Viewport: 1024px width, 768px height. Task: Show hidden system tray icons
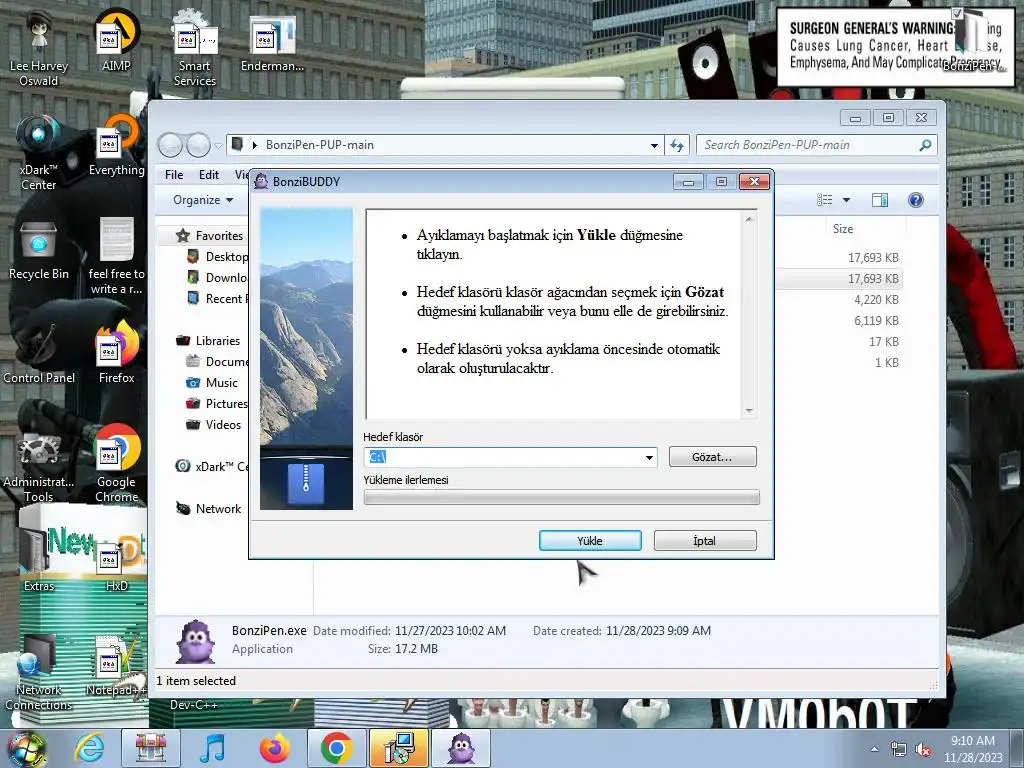[x=874, y=749]
